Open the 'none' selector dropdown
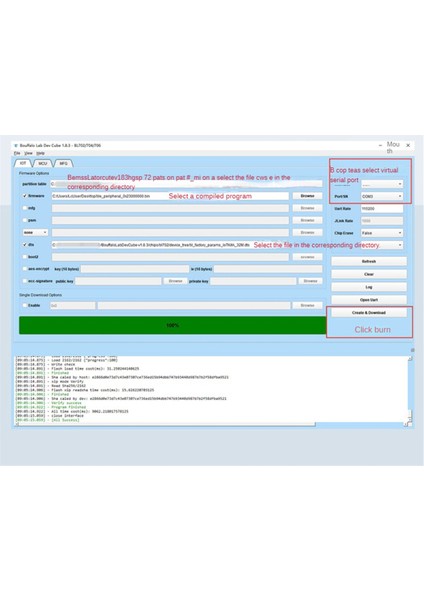 click(x=35, y=232)
